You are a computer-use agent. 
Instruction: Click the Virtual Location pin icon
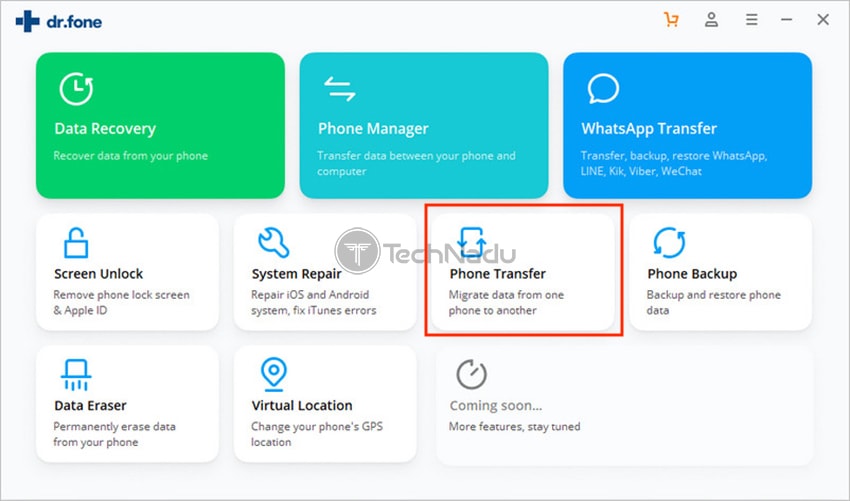click(x=274, y=374)
